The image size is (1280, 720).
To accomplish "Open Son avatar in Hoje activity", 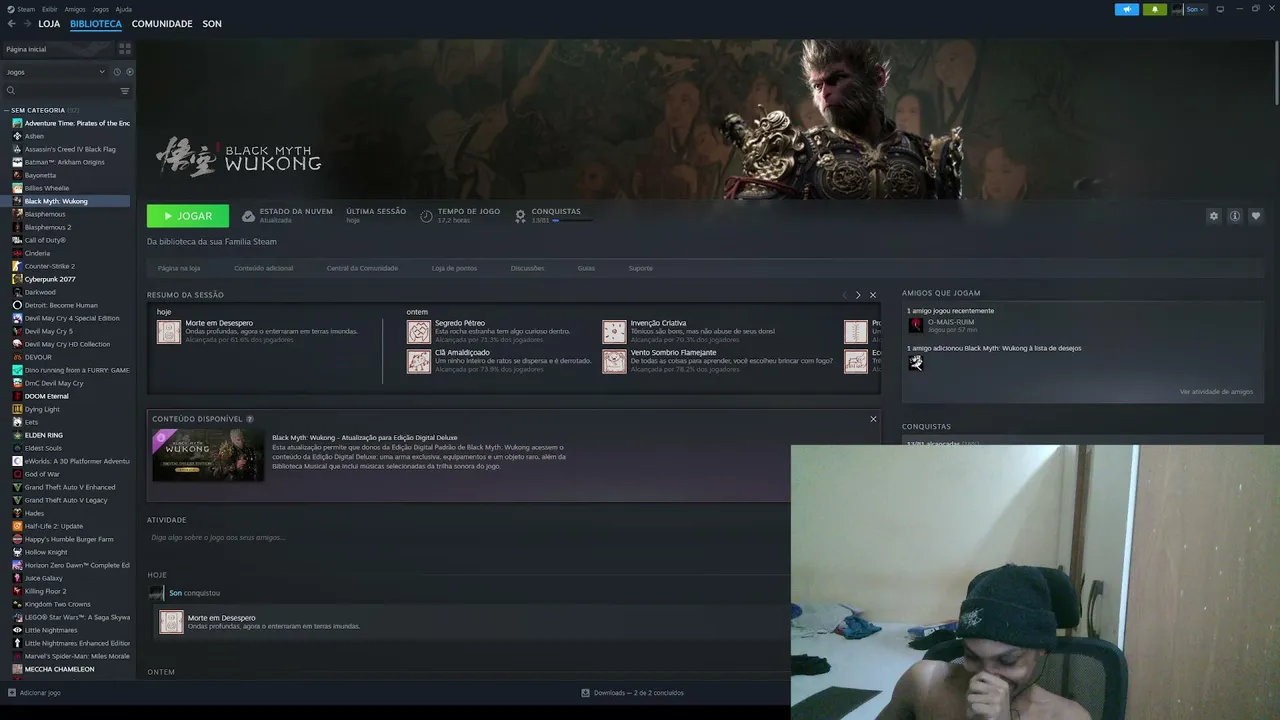I will pyautogui.click(x=156, y=593).
